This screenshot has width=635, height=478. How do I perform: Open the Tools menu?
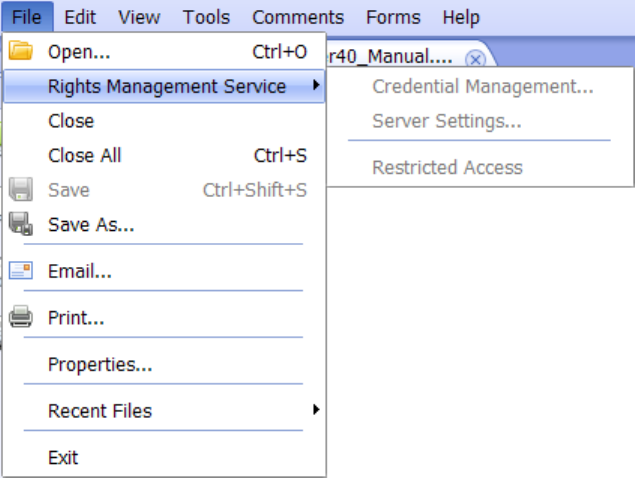tap(206, 17)
